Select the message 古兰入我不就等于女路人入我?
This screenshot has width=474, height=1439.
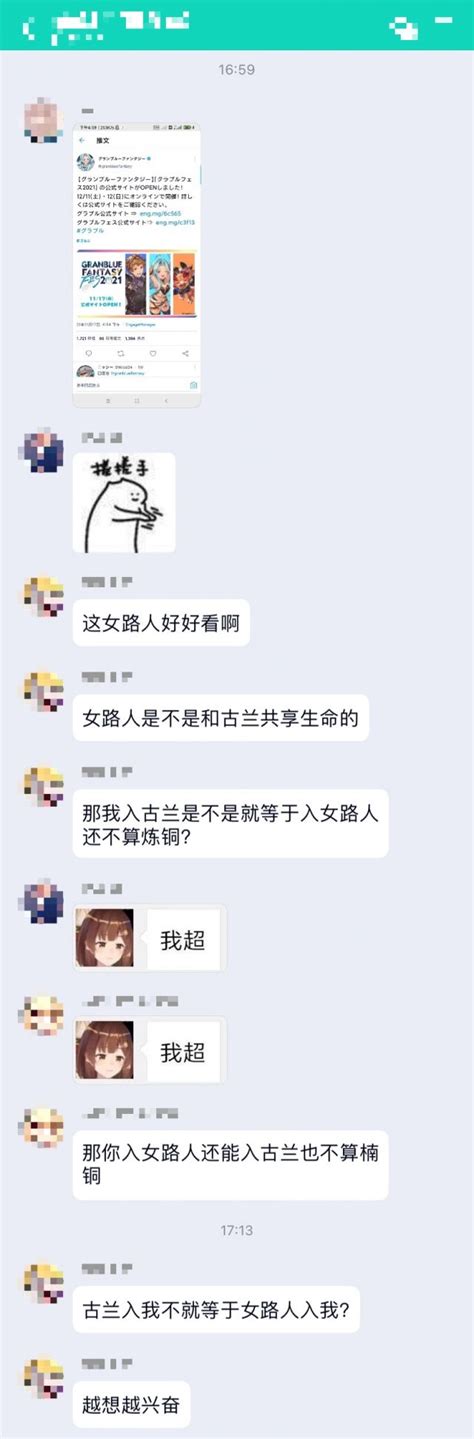tap(216, 1309)
